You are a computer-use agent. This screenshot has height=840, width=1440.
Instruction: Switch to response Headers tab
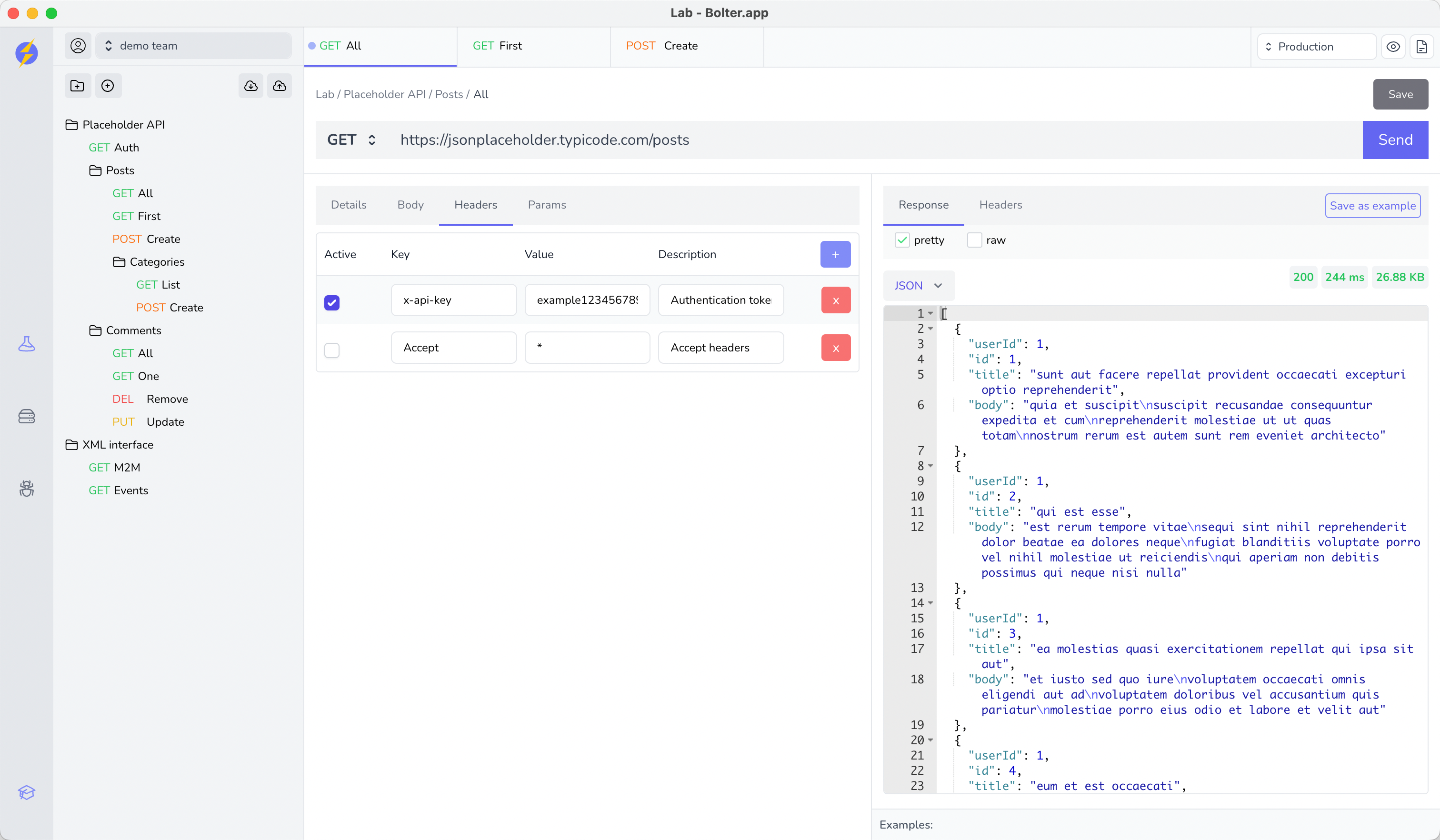pyautogui.click(x=1000, y=205)
